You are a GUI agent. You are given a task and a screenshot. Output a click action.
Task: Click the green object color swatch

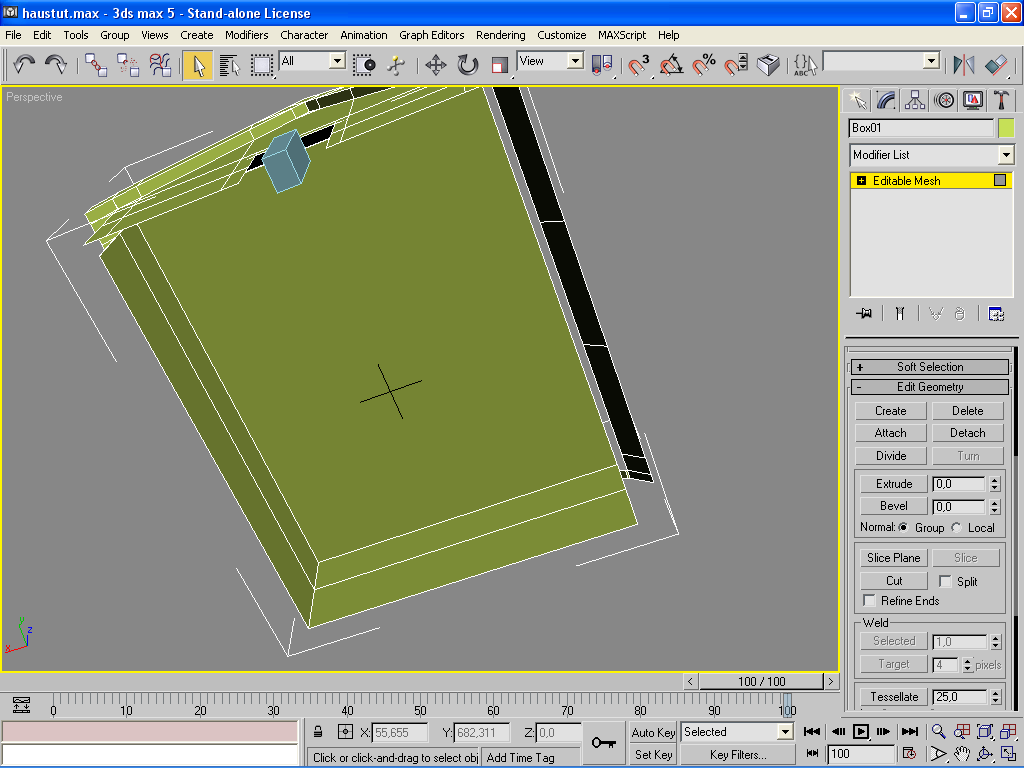tap(1006, 128)
